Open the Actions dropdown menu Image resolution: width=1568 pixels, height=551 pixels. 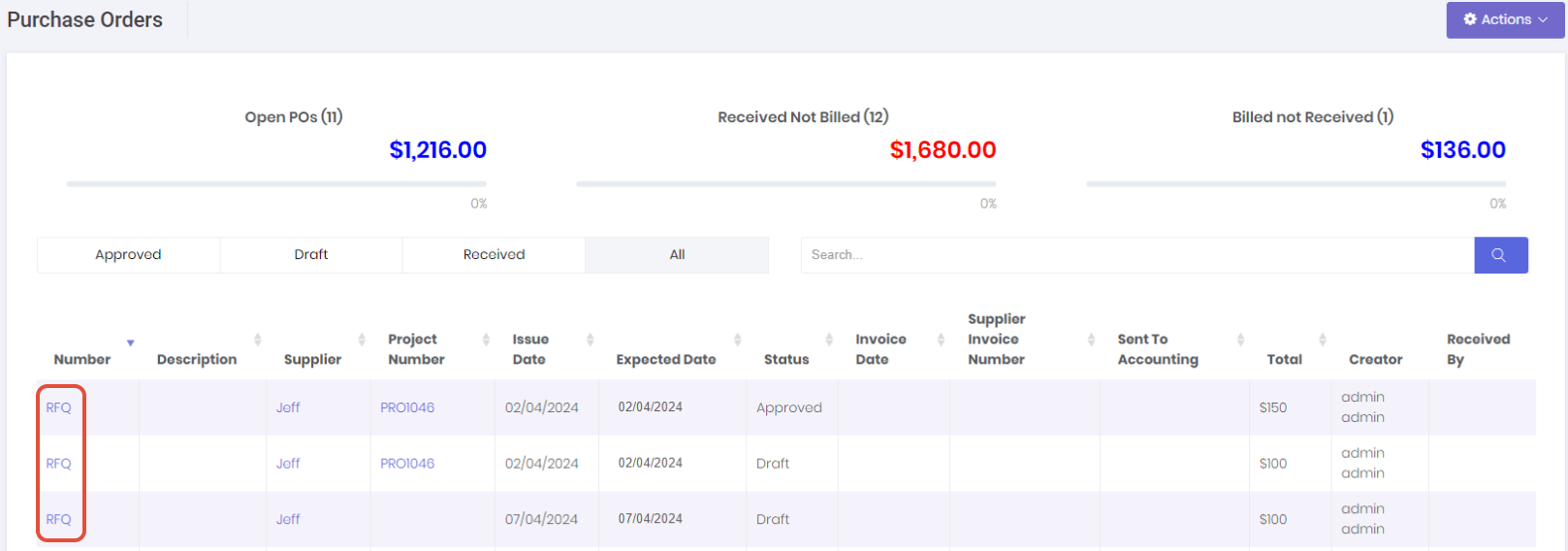tap(1505, 19)
